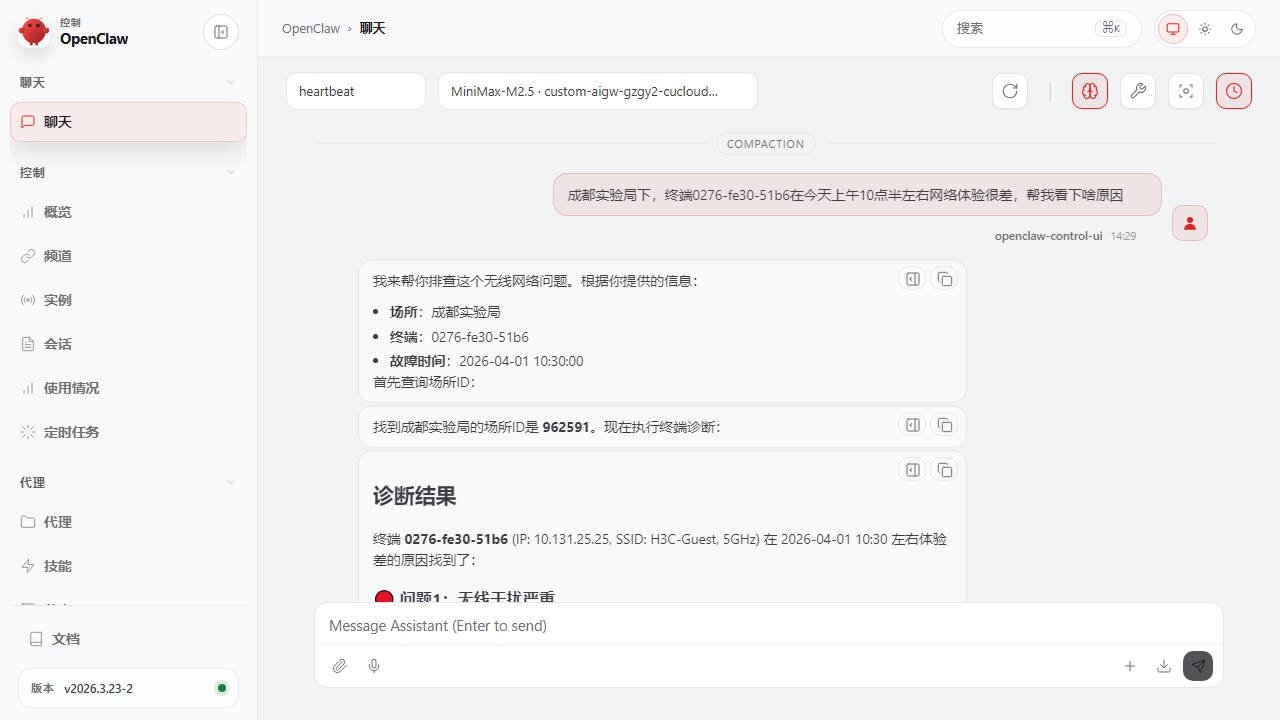Collapse the 控制 sidebar section
The width and height of the screenshot is (1280, 720).
point(231,172)
